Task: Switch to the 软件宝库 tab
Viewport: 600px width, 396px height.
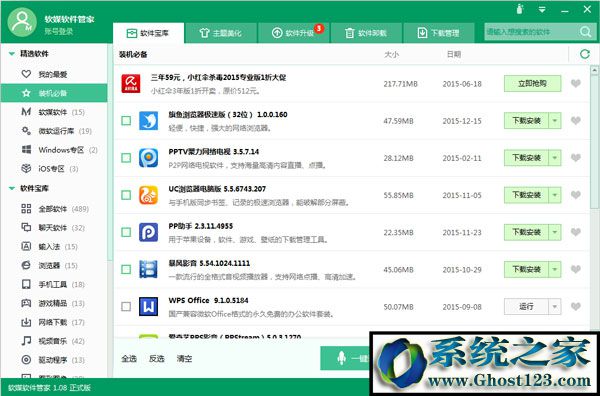Action: click(148, 33)
